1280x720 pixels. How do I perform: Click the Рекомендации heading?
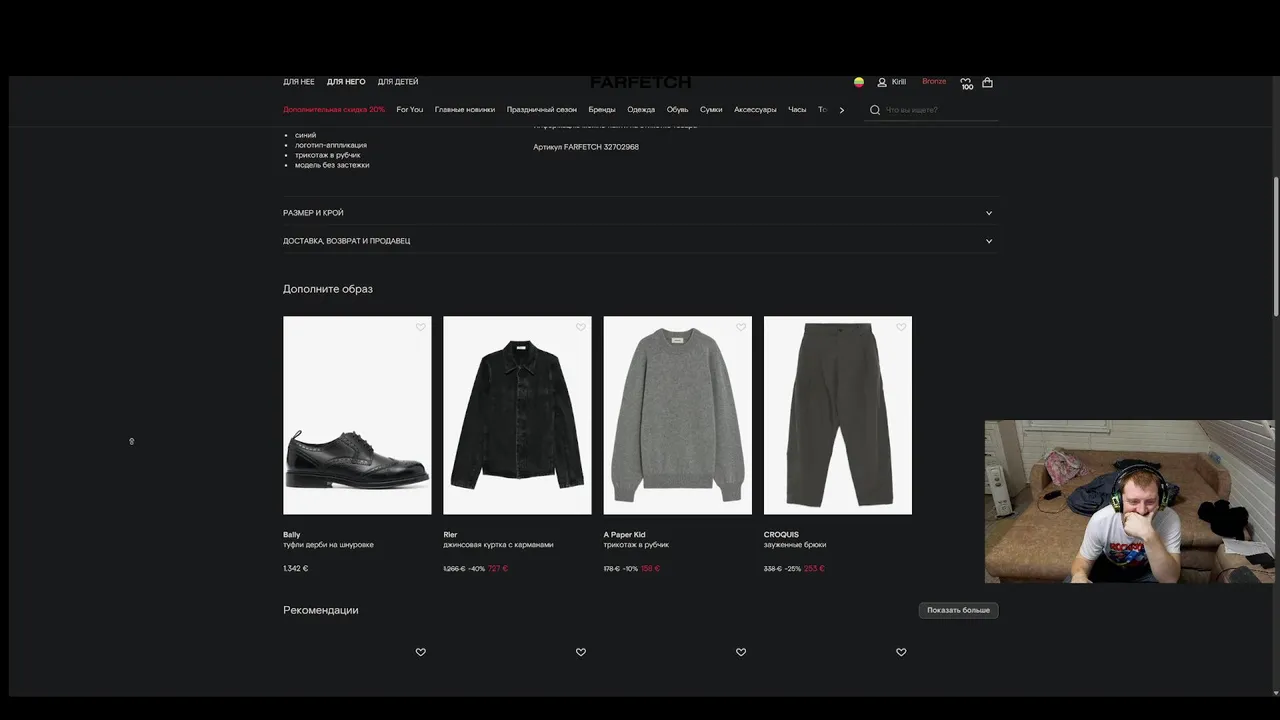coord(320,610)
